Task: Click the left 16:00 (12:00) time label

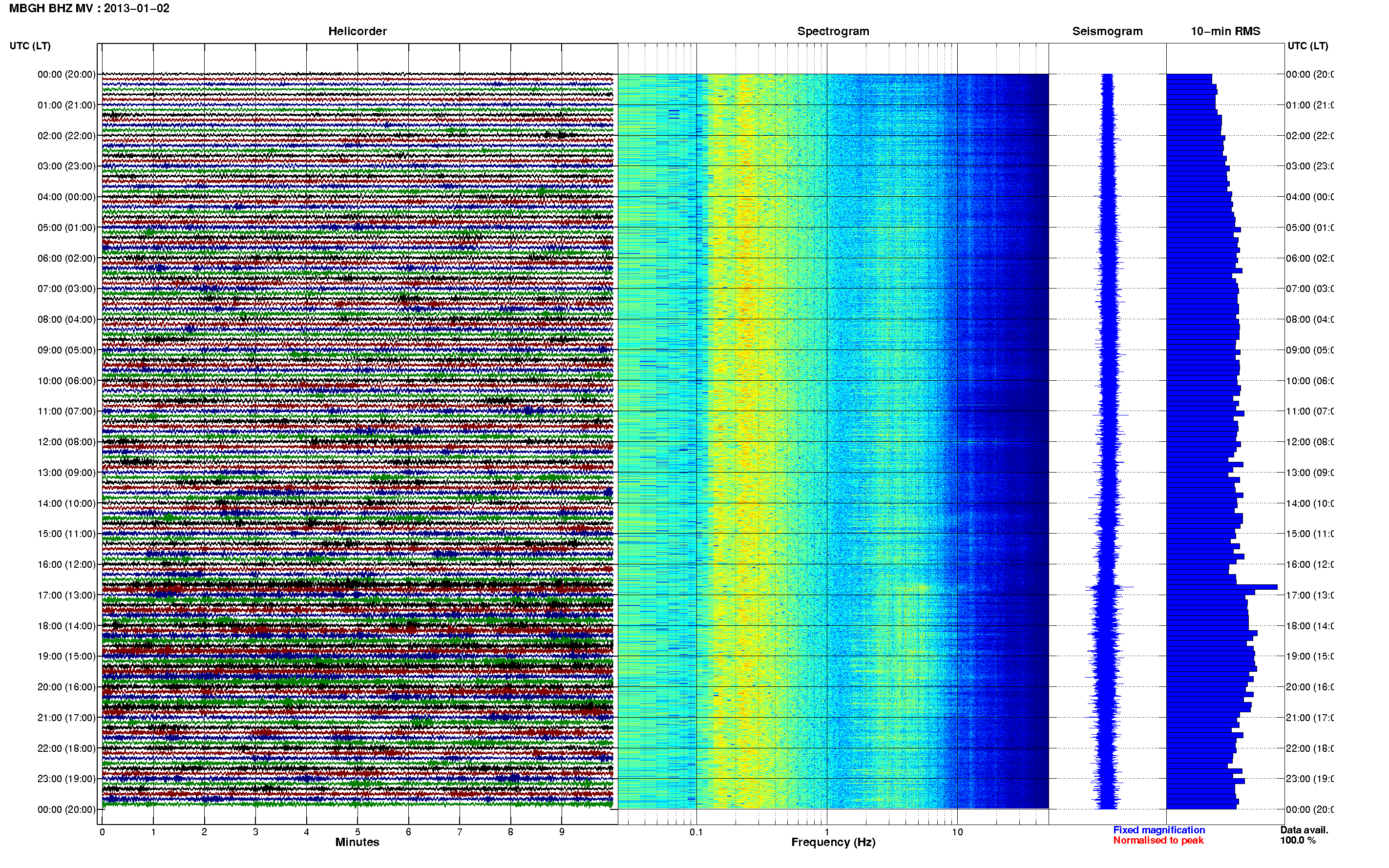Action: pos(66,564)
